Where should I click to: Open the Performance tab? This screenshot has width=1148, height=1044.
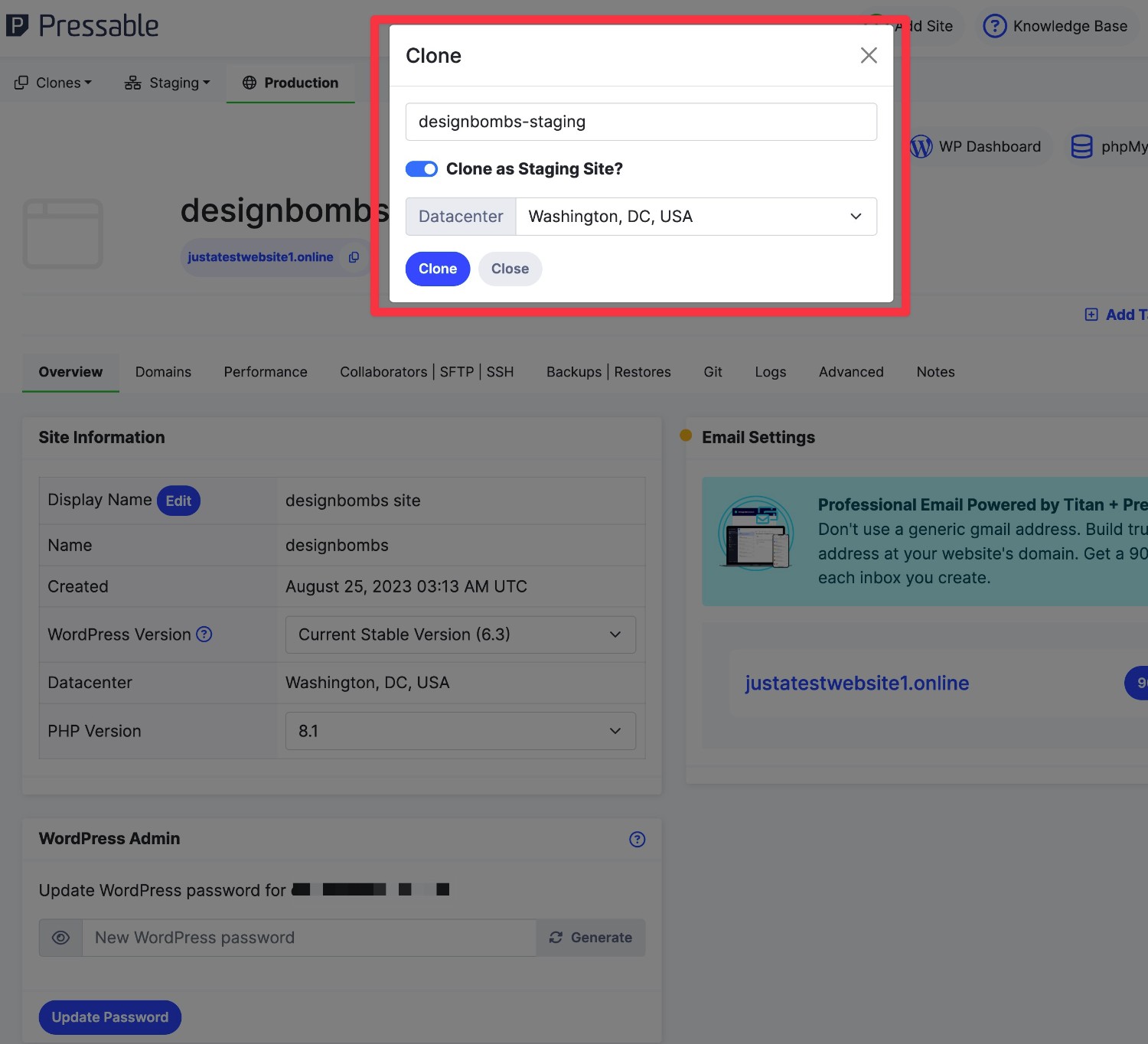266,372
